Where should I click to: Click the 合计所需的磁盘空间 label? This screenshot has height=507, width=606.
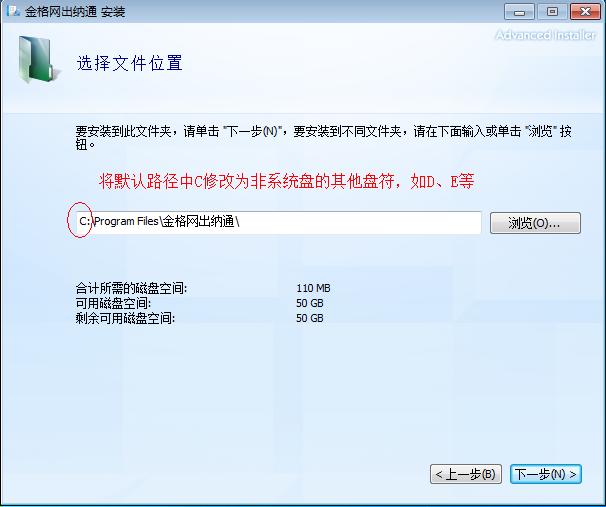click(x=131, y=289)
